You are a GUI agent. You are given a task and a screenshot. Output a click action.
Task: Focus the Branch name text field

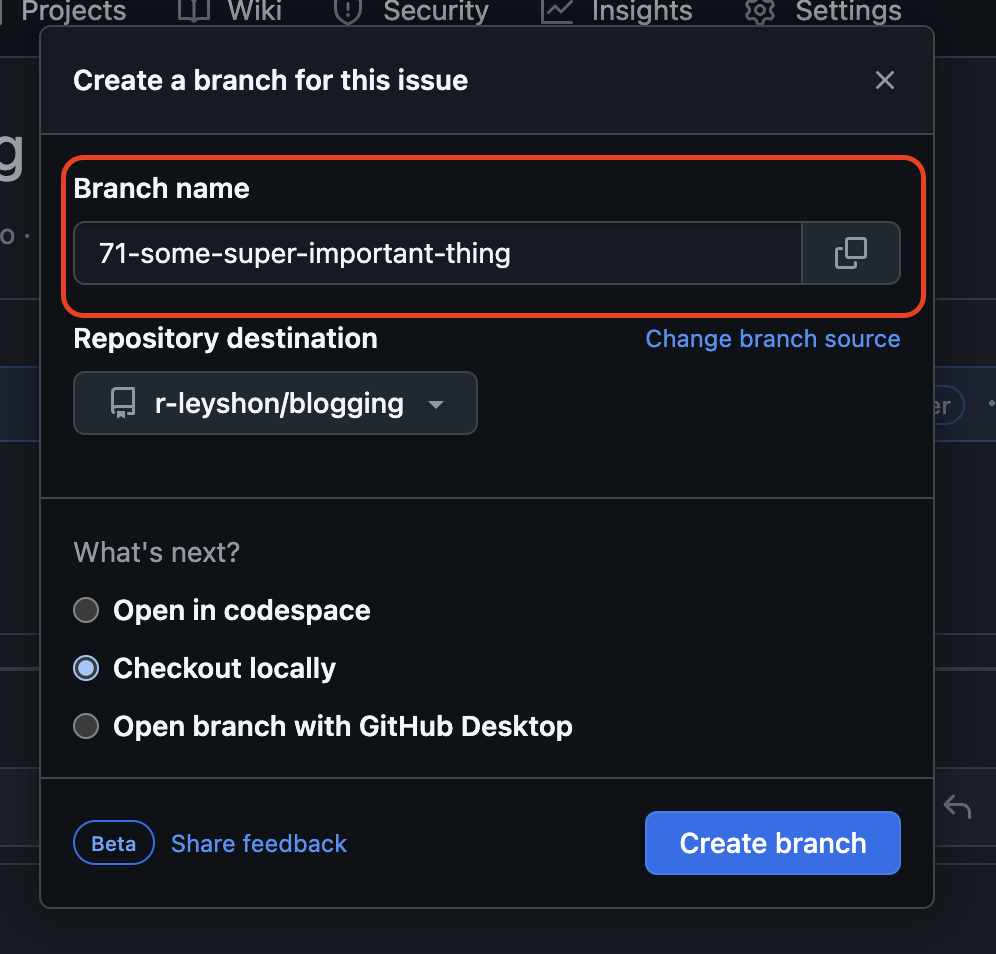(437, 253)
